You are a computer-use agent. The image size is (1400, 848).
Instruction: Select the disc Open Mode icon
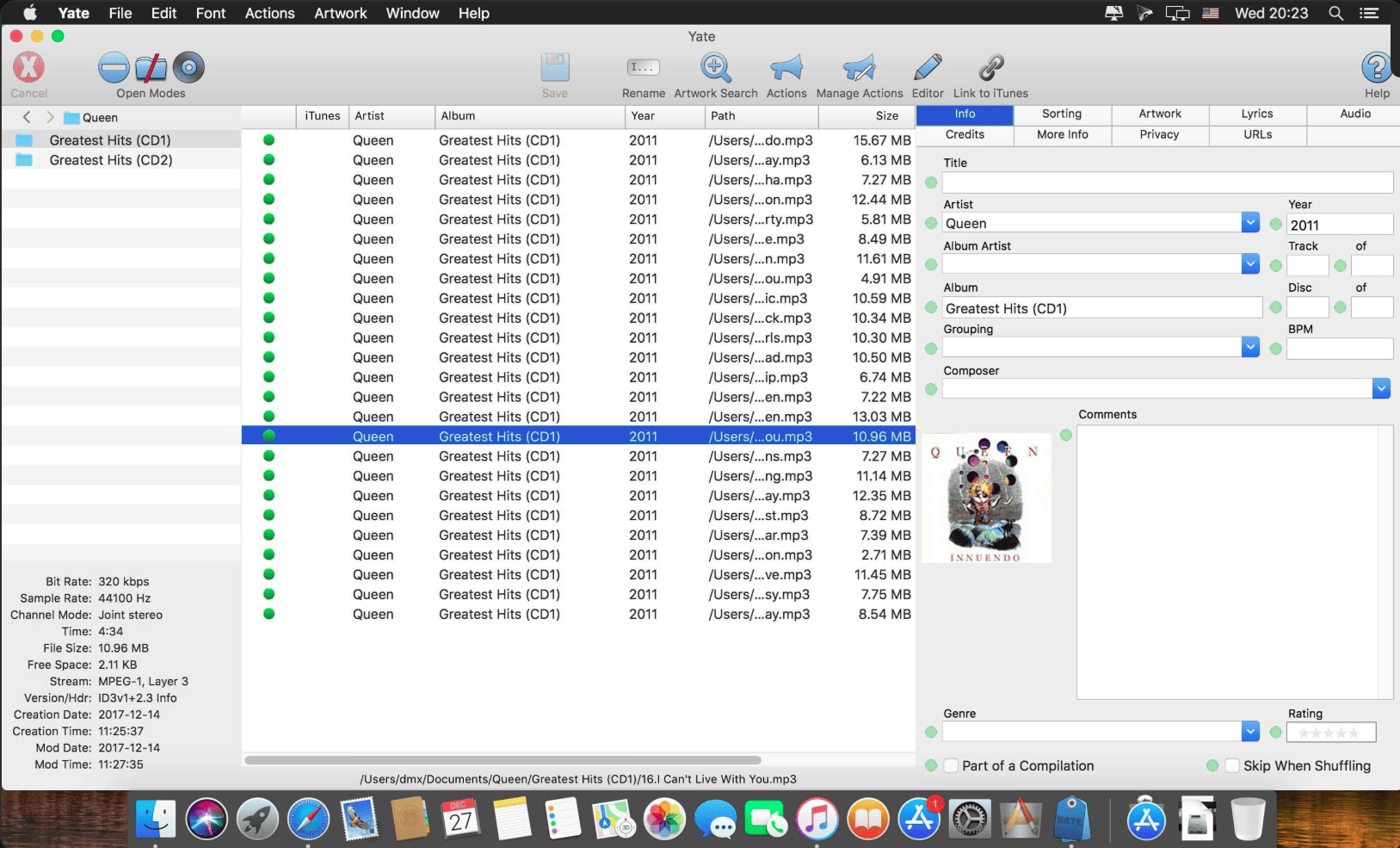[x=188, y=67]
